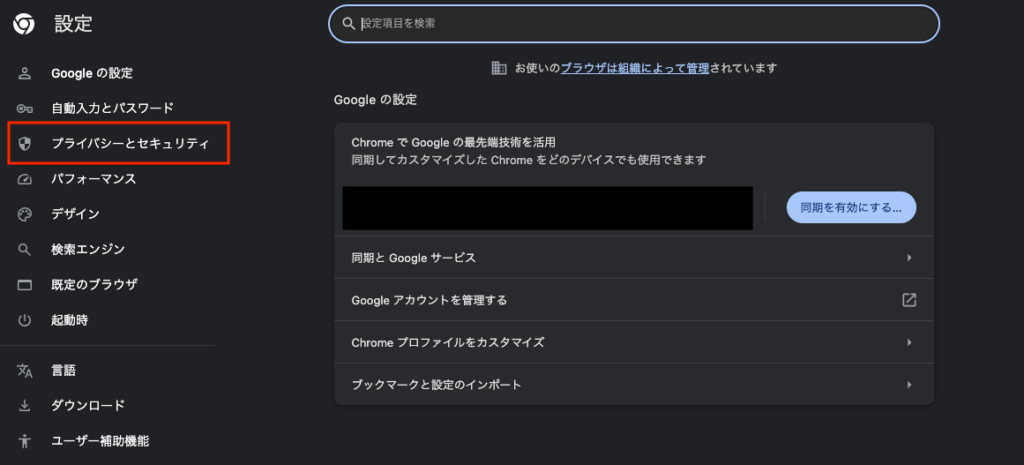Click the key icon for 自動入力とパスワード
The width and height of the screenshot is (1024, 465).
(x=26, y=108)
